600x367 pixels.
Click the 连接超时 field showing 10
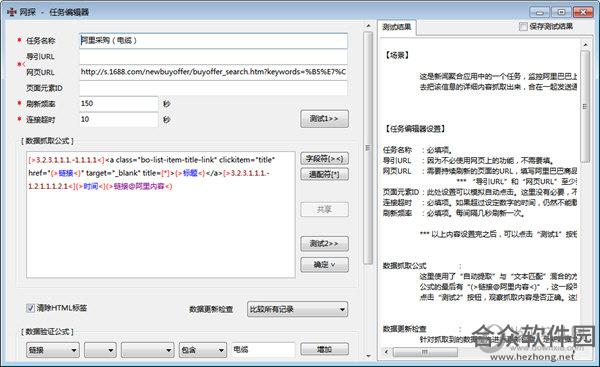point(119,119)
